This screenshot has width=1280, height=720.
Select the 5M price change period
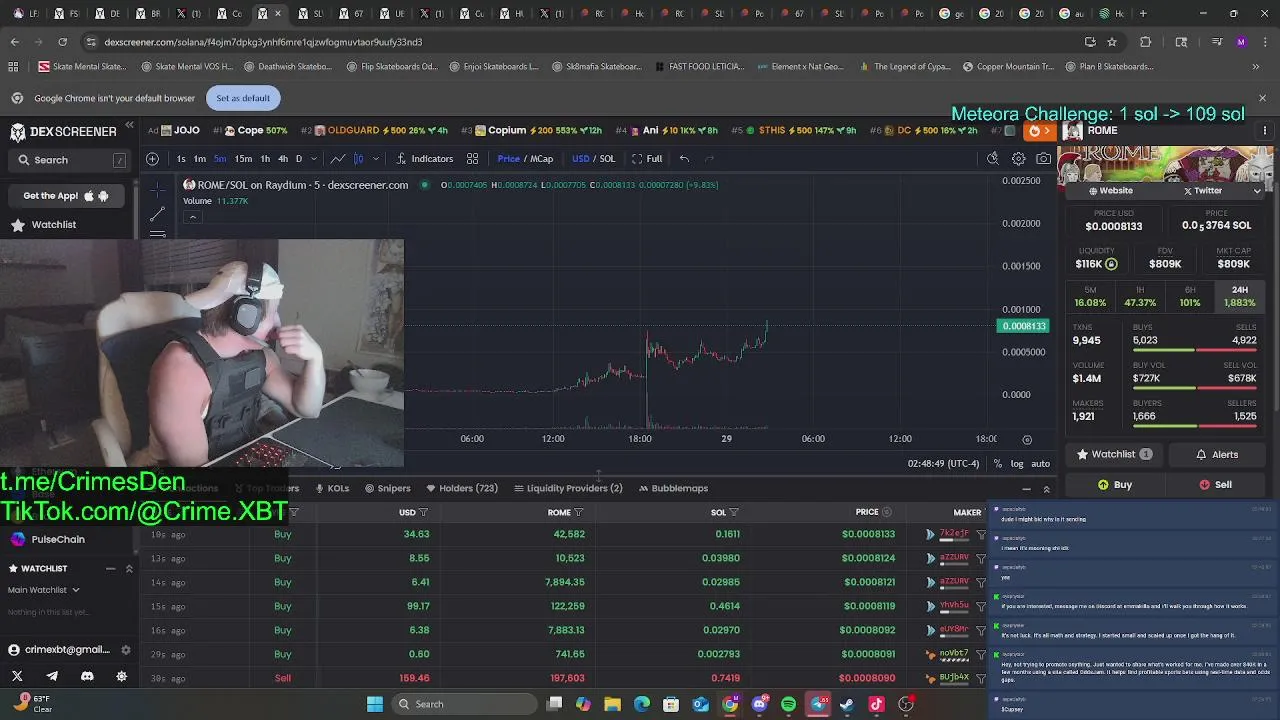pos(1090,296)
